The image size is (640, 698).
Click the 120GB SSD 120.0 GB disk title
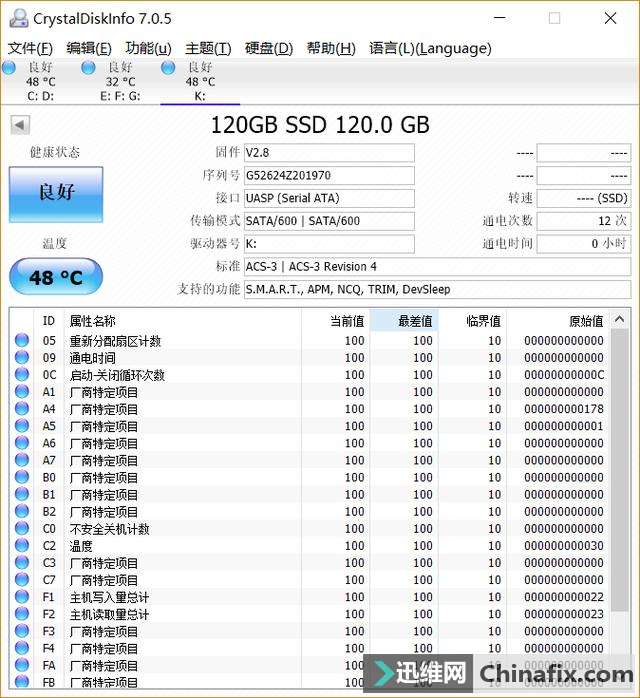(x=320, y=125)
